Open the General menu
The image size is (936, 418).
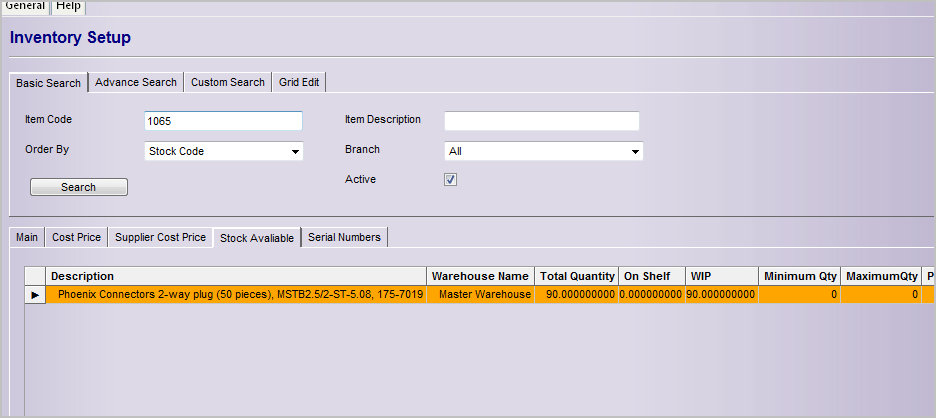point(25,6)
